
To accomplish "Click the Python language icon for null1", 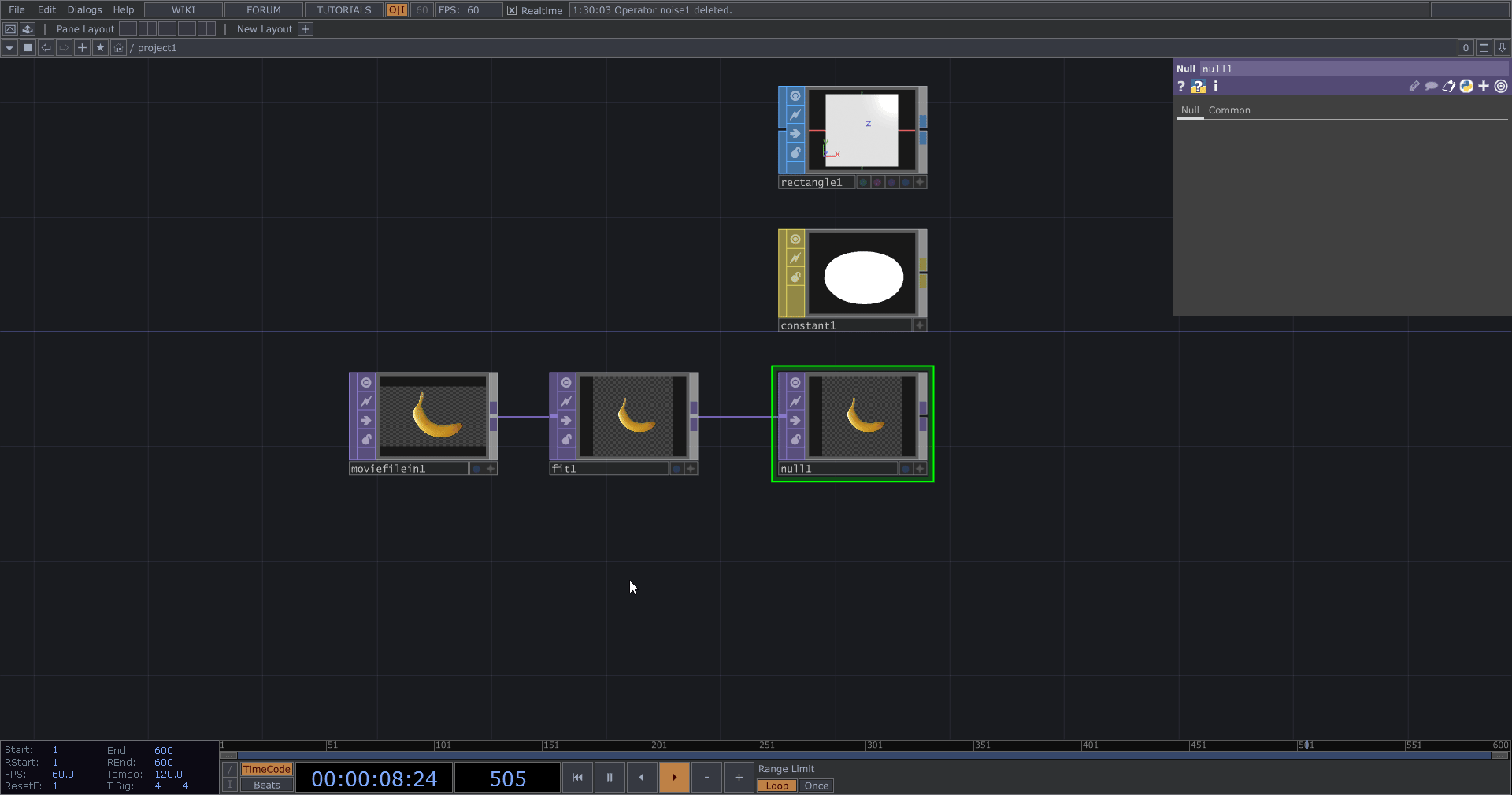I will [1466, 87].
